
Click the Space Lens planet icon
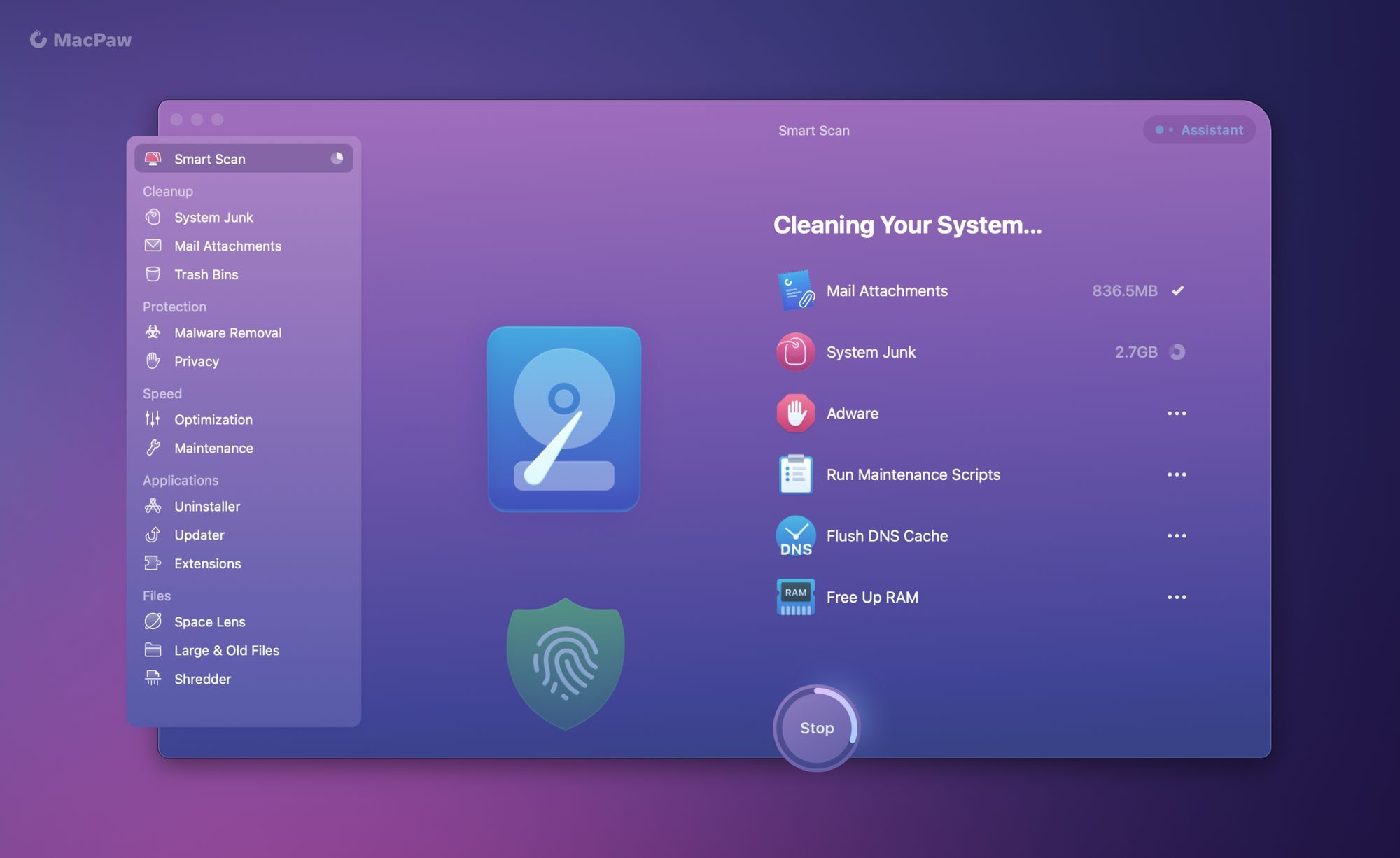pyautogui.click(x=153, y=621)
